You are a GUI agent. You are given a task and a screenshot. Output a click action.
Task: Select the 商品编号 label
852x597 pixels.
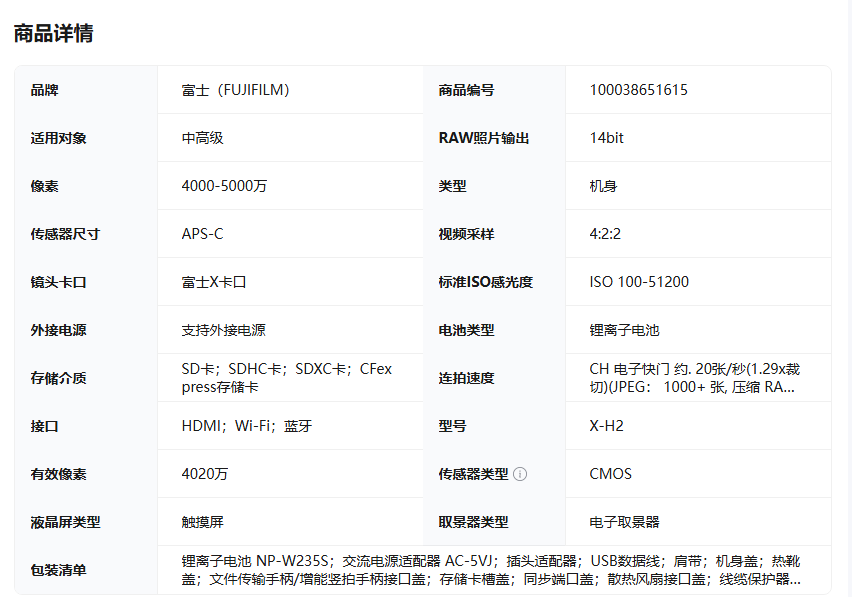click(466, 90)
